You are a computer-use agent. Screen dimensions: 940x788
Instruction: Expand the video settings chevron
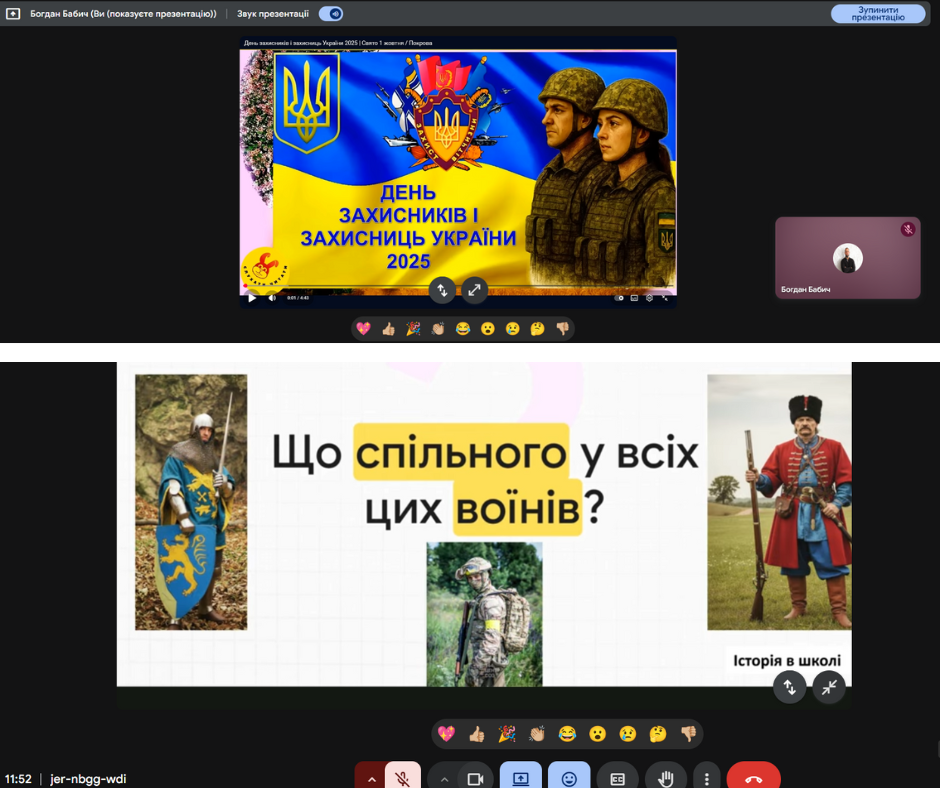point(444,778)
